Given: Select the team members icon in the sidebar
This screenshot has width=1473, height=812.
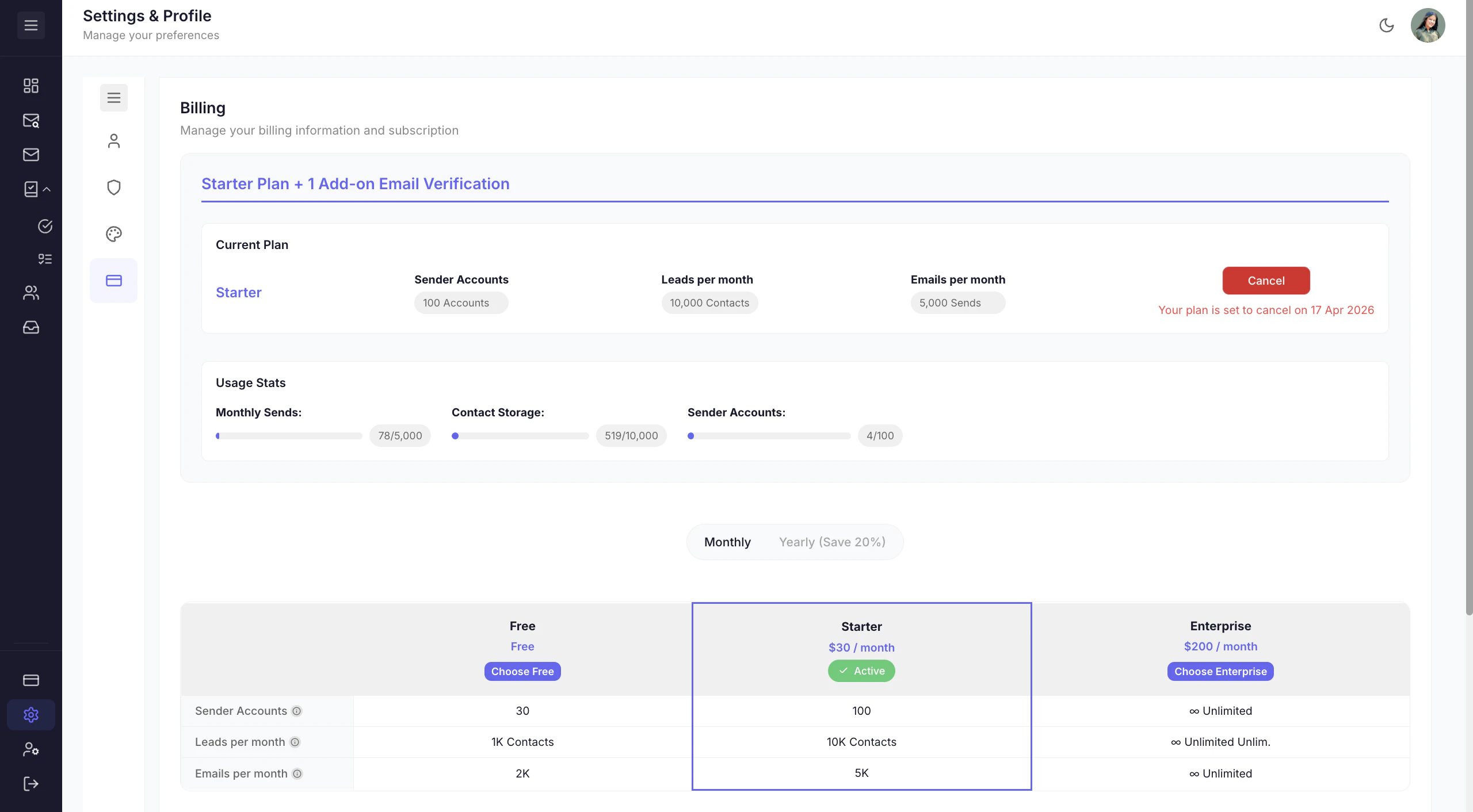Looking at the screenshot, I should [x=31, y=293].
